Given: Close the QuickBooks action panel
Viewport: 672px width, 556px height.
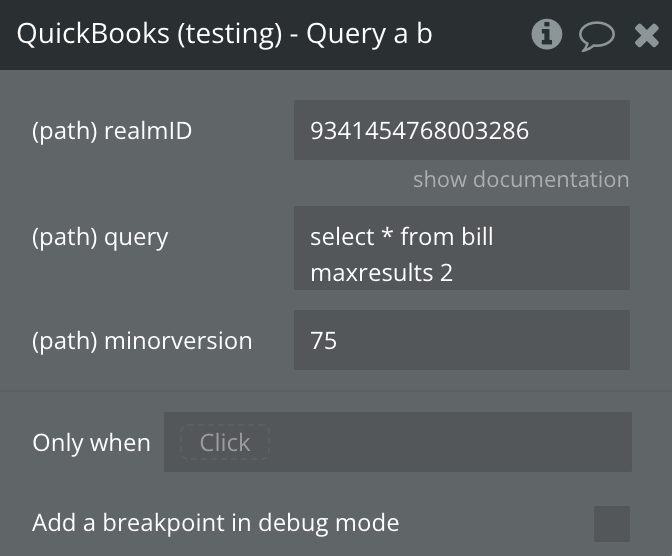Looking at the screenshot, I should tap(646, 36).
